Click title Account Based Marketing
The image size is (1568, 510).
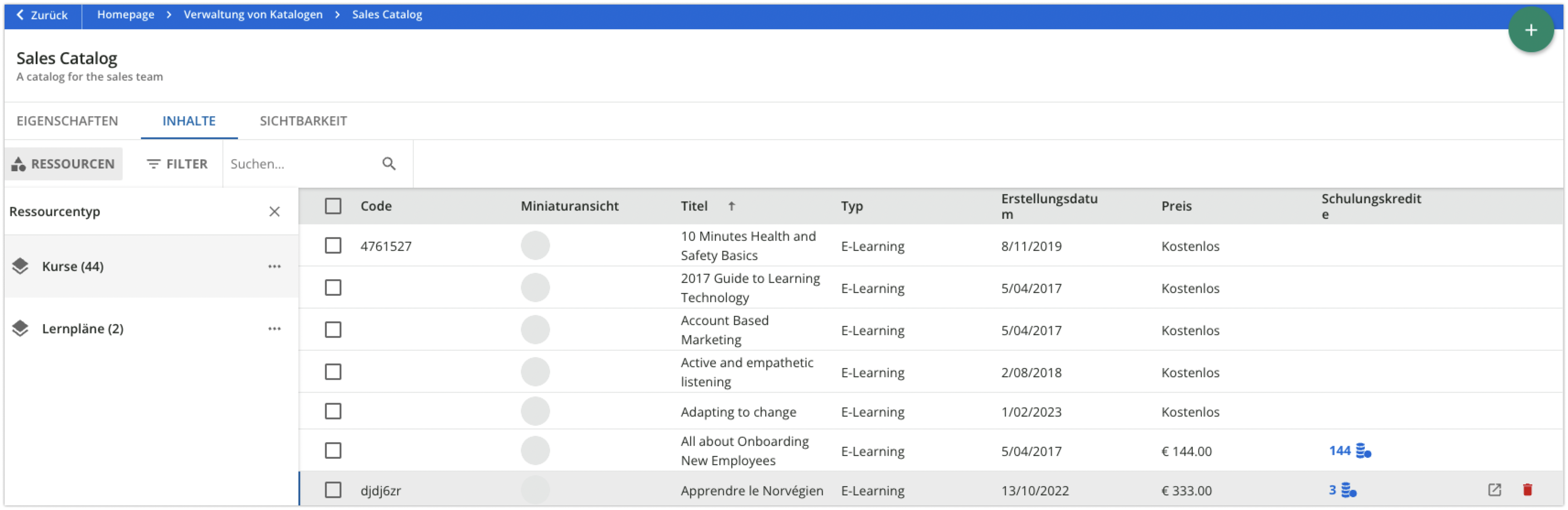(725, 330)
